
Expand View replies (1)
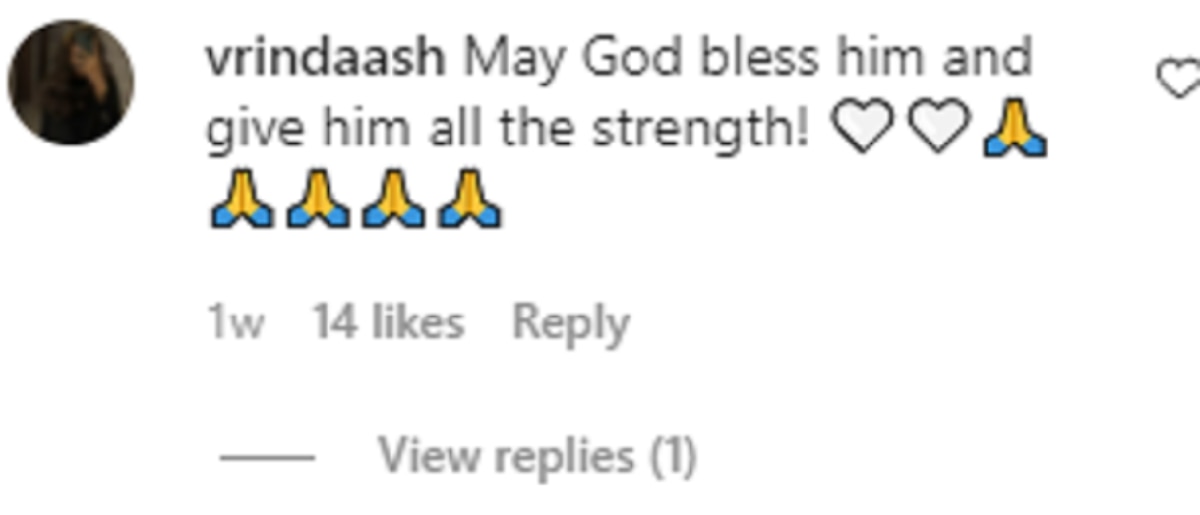[x=537, y=457]
